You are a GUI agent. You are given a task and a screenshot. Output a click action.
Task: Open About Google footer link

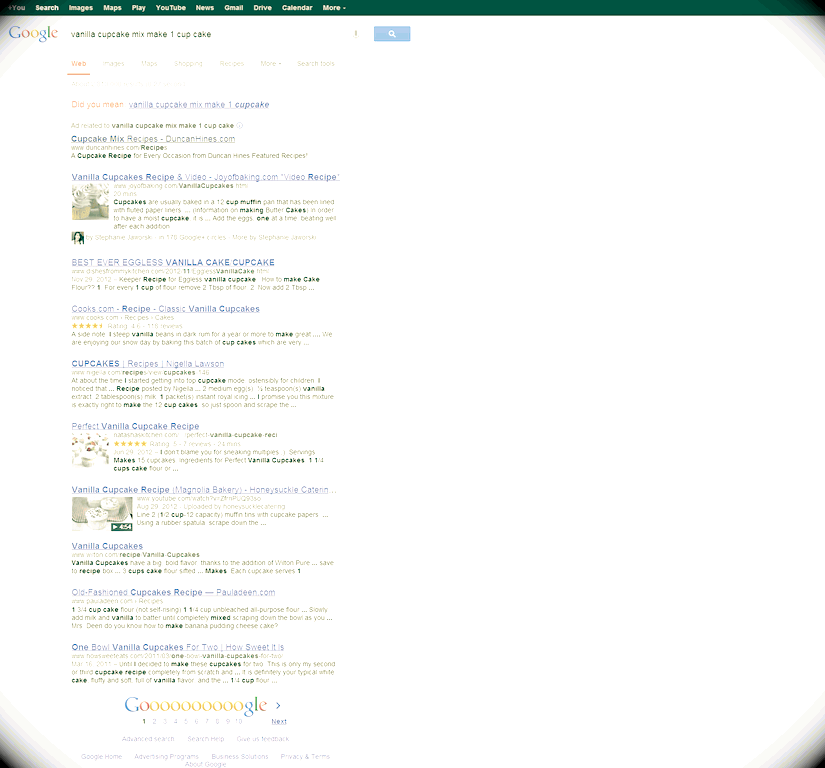205,764
